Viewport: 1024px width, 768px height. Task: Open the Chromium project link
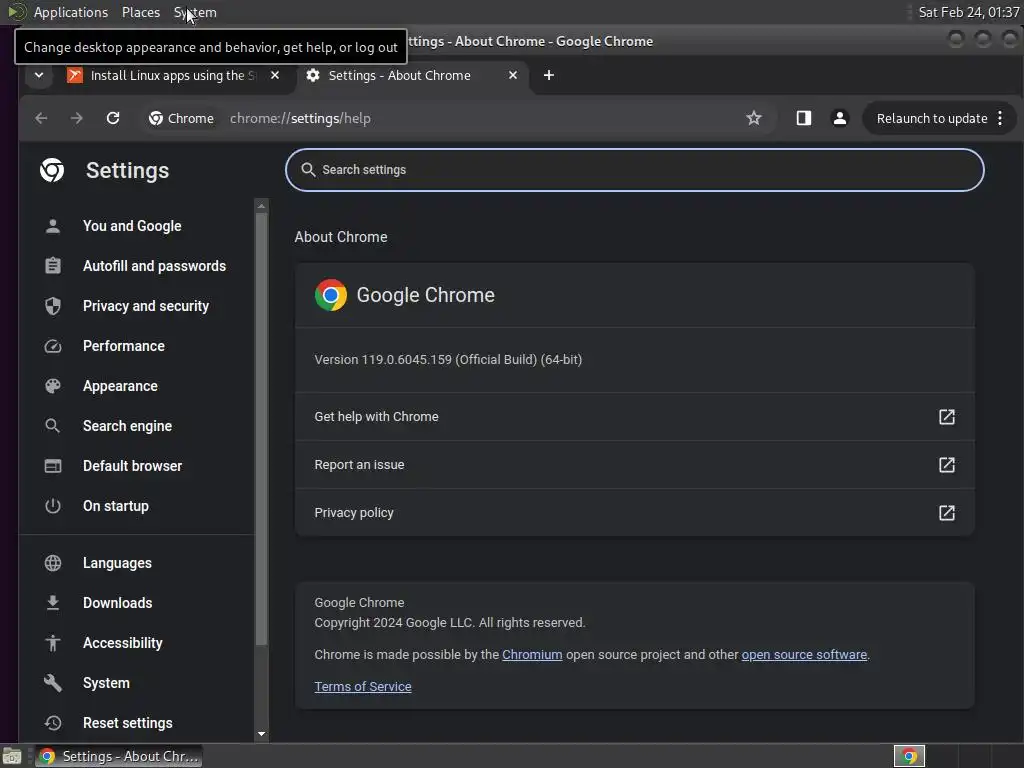(x=532, y=654)
